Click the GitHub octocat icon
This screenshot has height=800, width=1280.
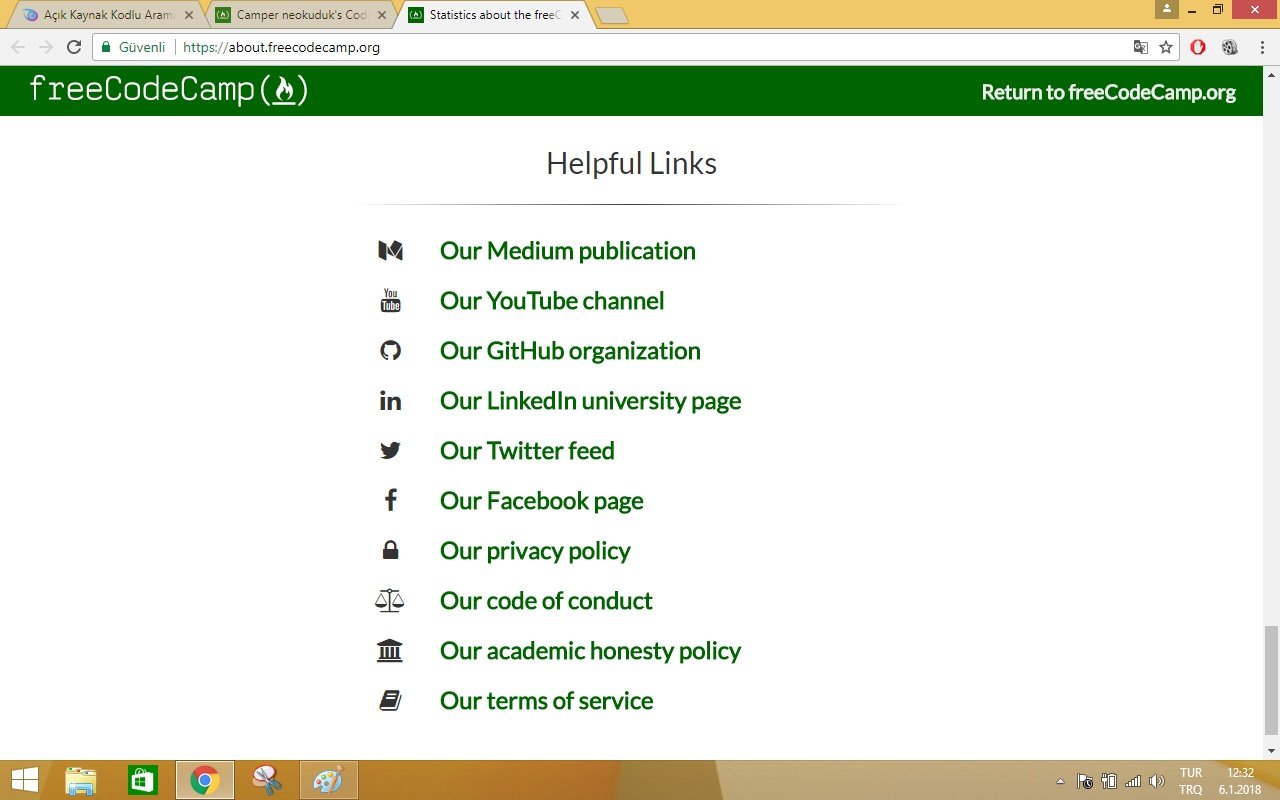[x=390, y=351]
